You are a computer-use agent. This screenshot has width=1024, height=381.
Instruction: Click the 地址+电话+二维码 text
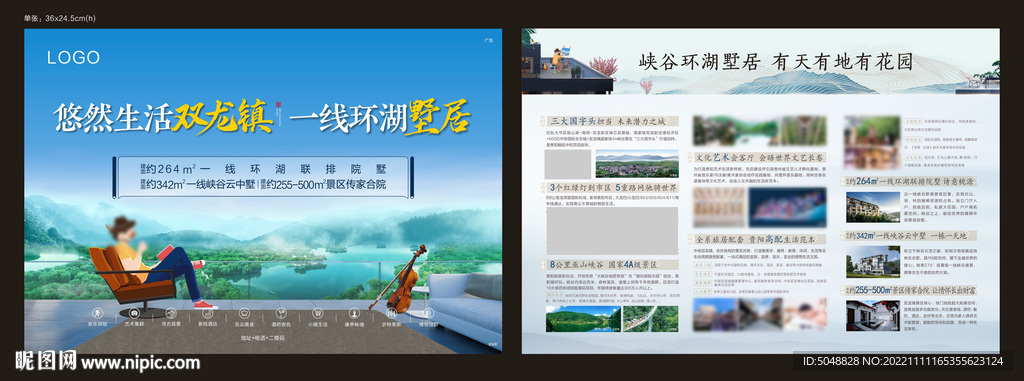tap(263, 339)
